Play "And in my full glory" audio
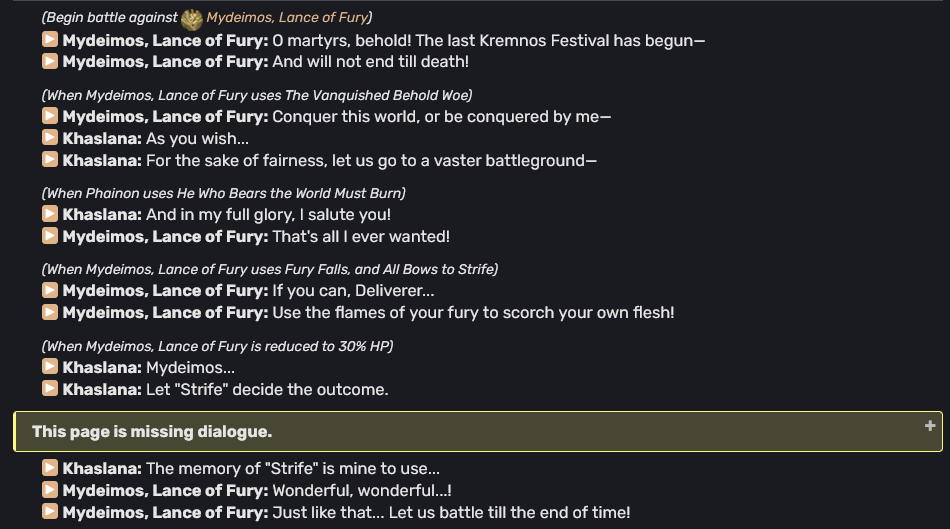 click(x=50, y=214)
